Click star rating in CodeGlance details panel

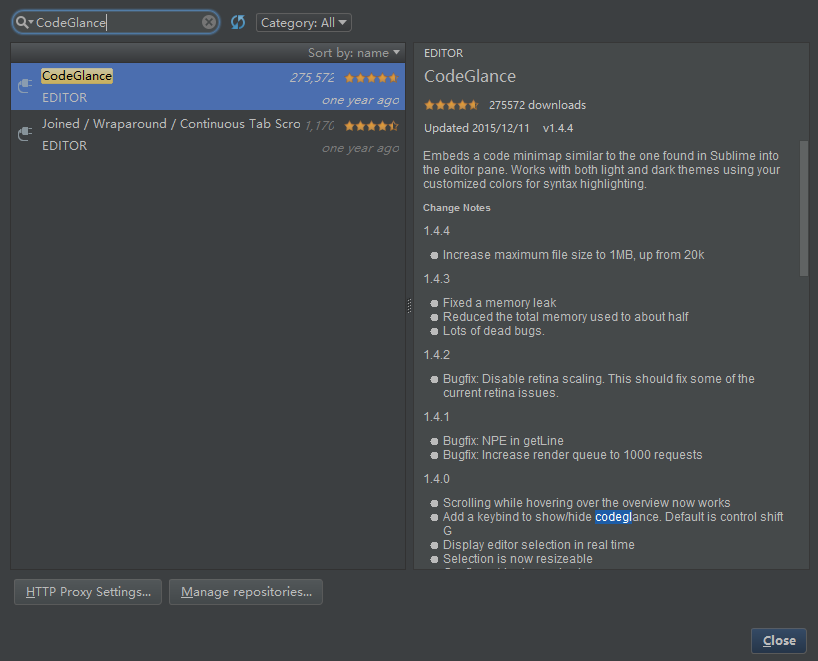451,105
